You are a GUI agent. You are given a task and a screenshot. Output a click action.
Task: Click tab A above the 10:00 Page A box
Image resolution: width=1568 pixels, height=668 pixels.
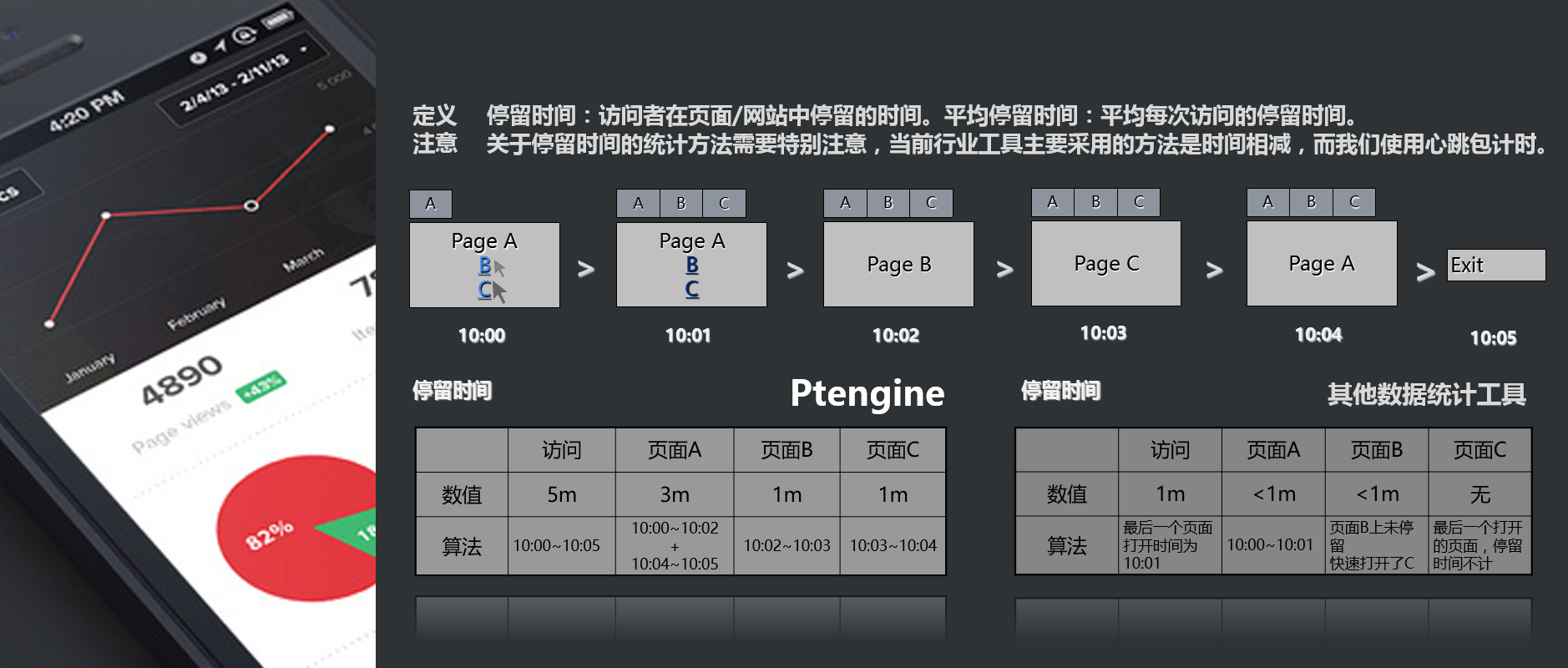(x=431, y=204)
